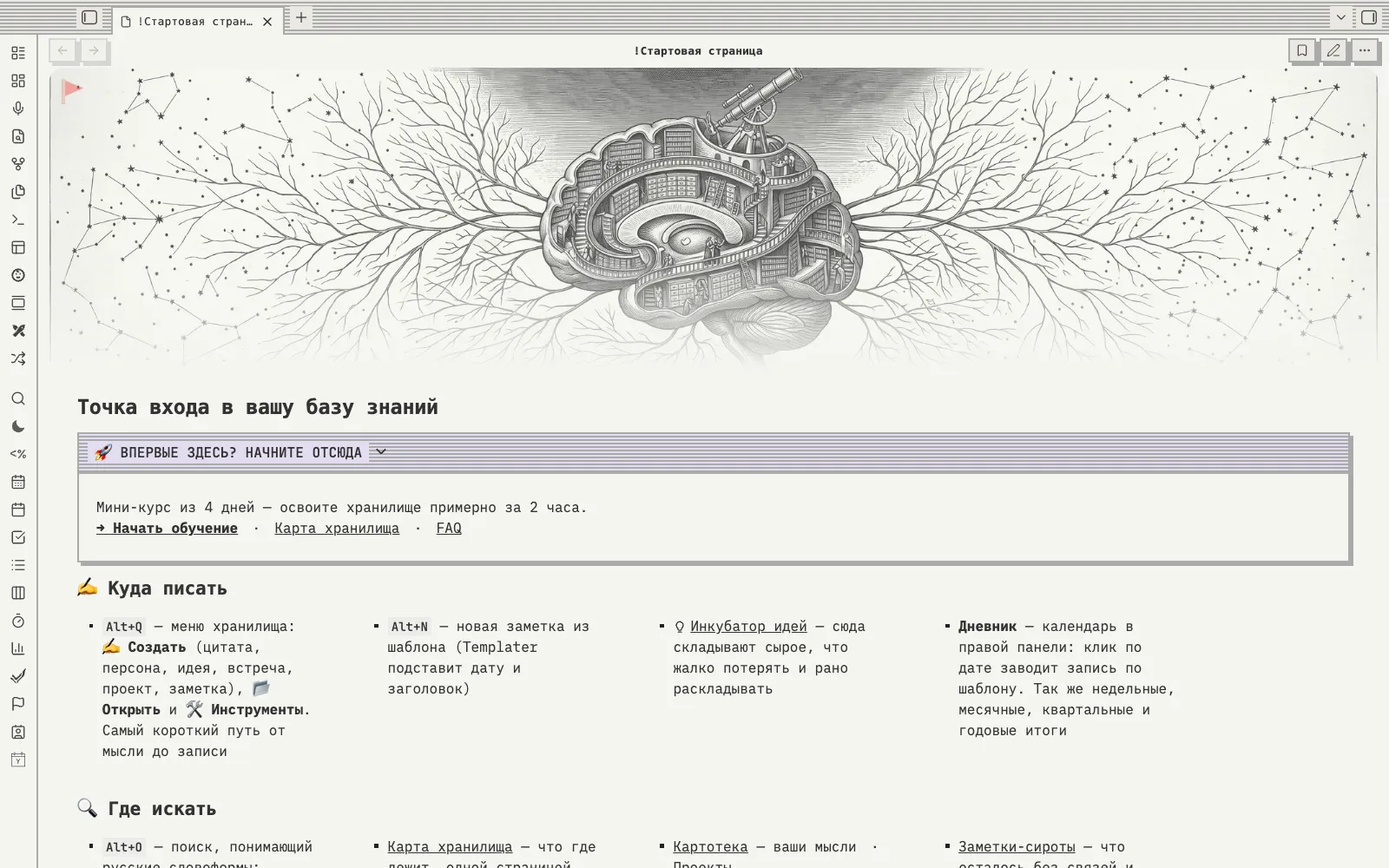Click the brain library banner image
The image size is (1389, 868).
click(x=714, y=217)
